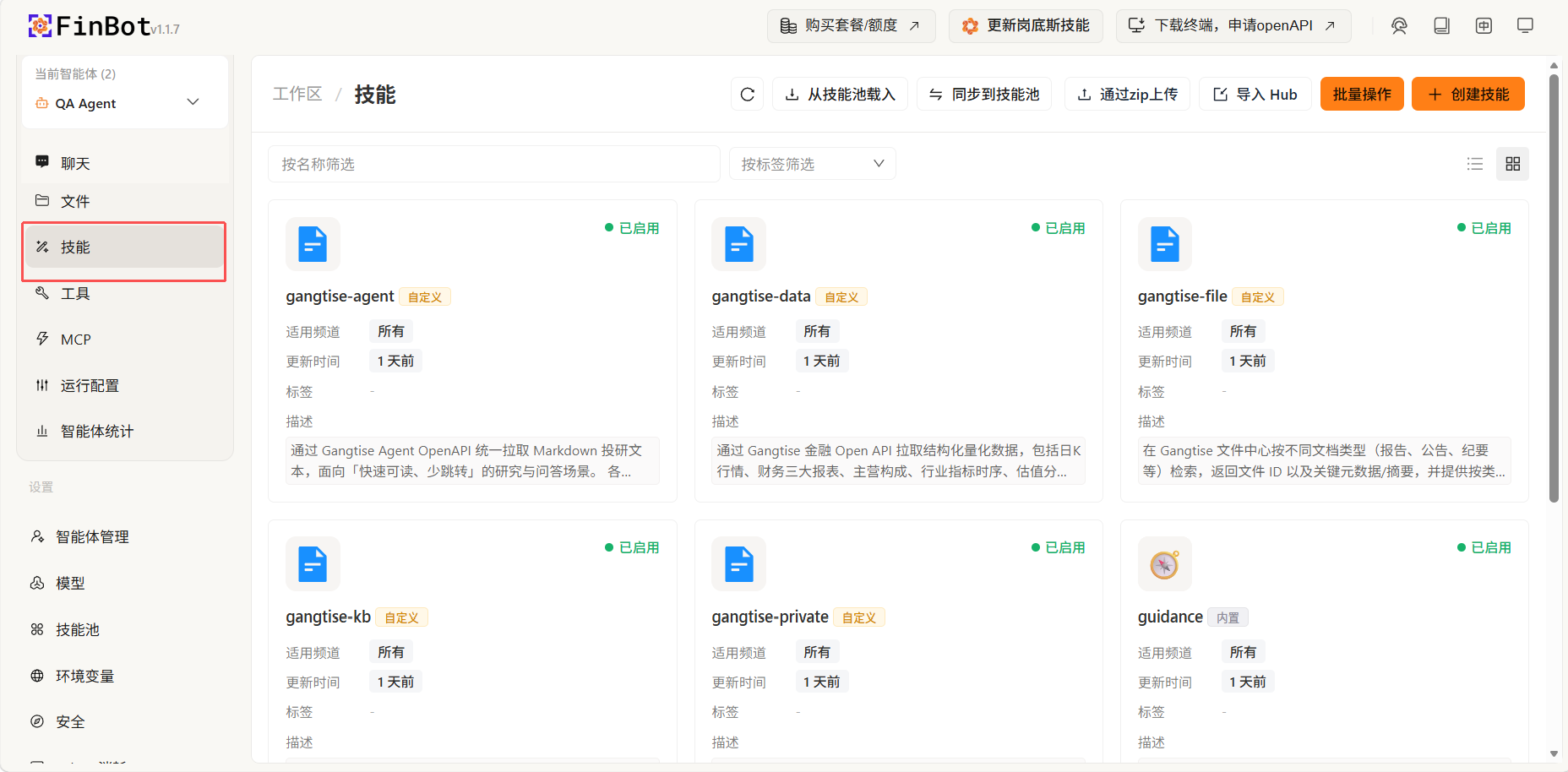Click 下载终端，申请openAPI button

(x=1233, y=25)
